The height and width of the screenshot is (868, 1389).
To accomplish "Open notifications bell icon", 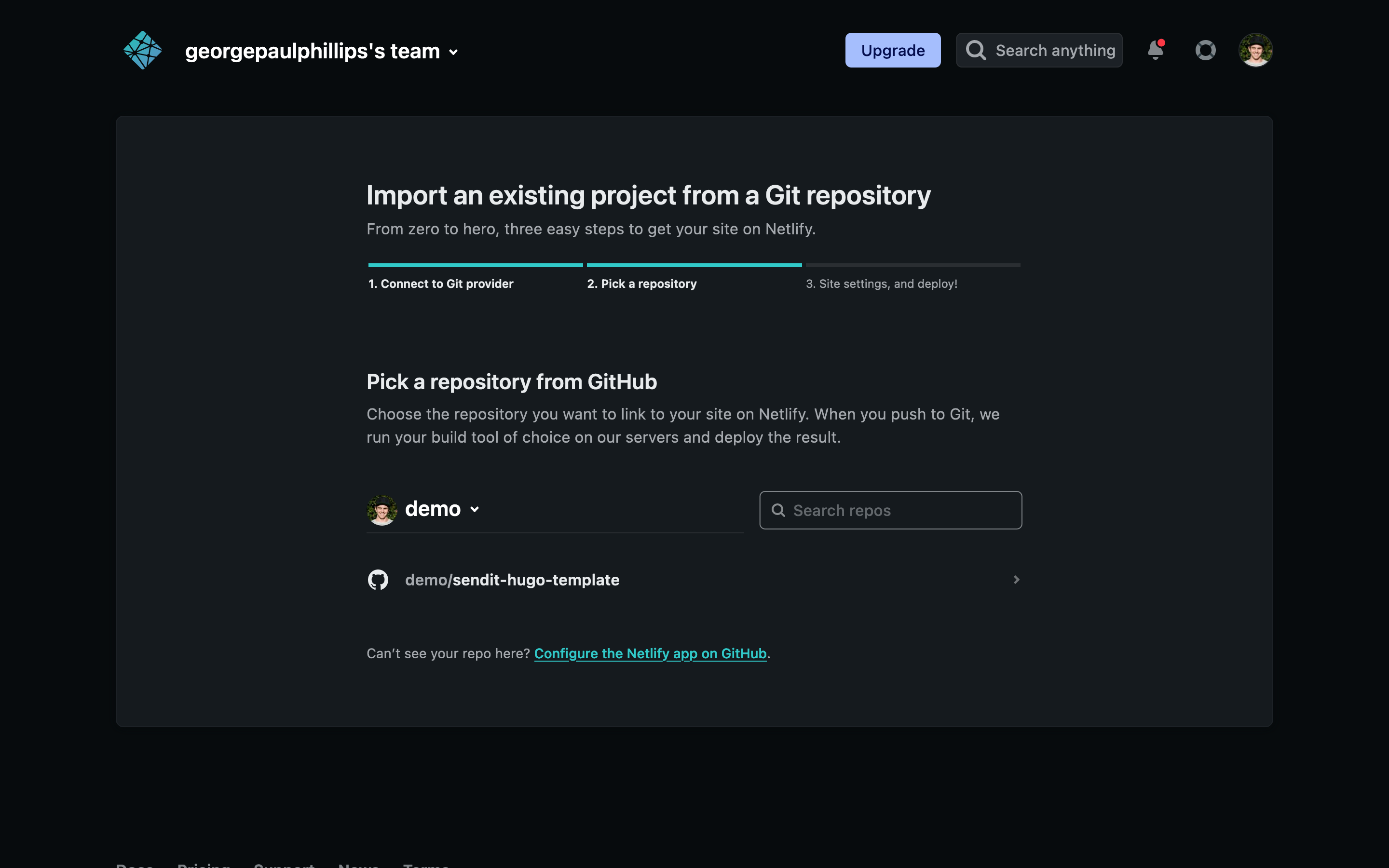I will pos(1156,51).
